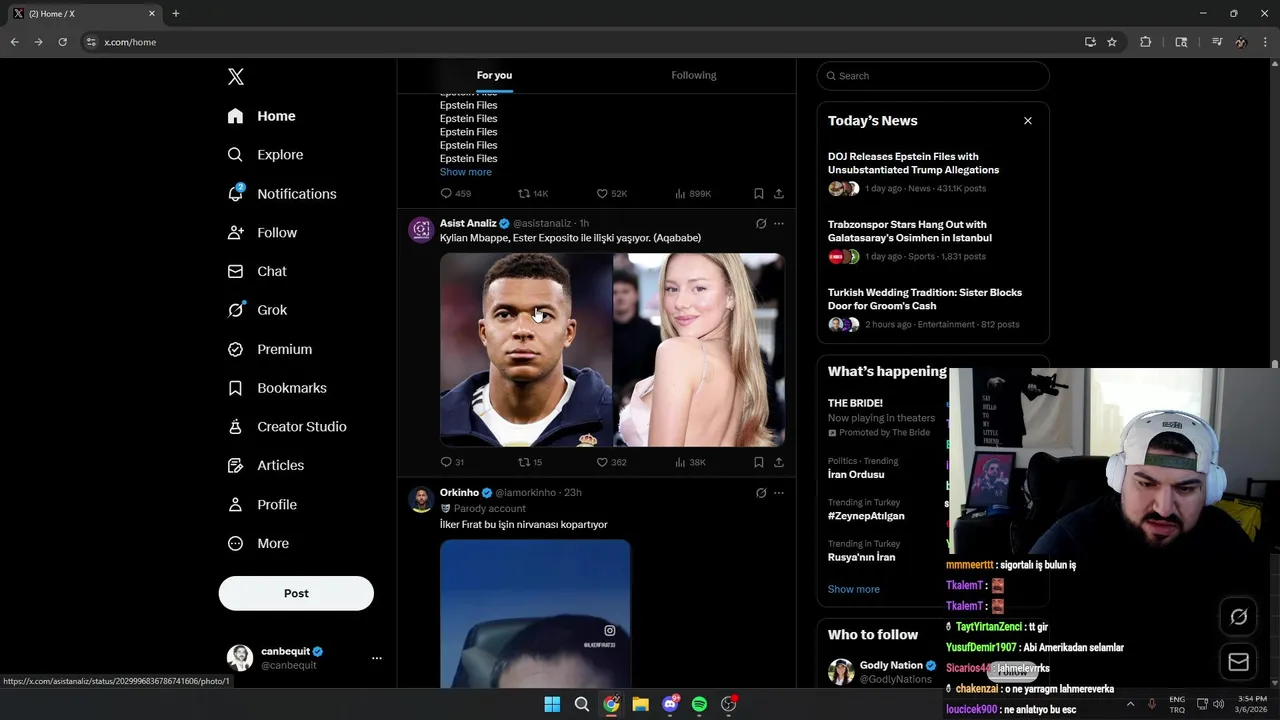Repost Asist Analiz post (15)
The height and width of the screenshot is (720, 1280).
[530, 462]
